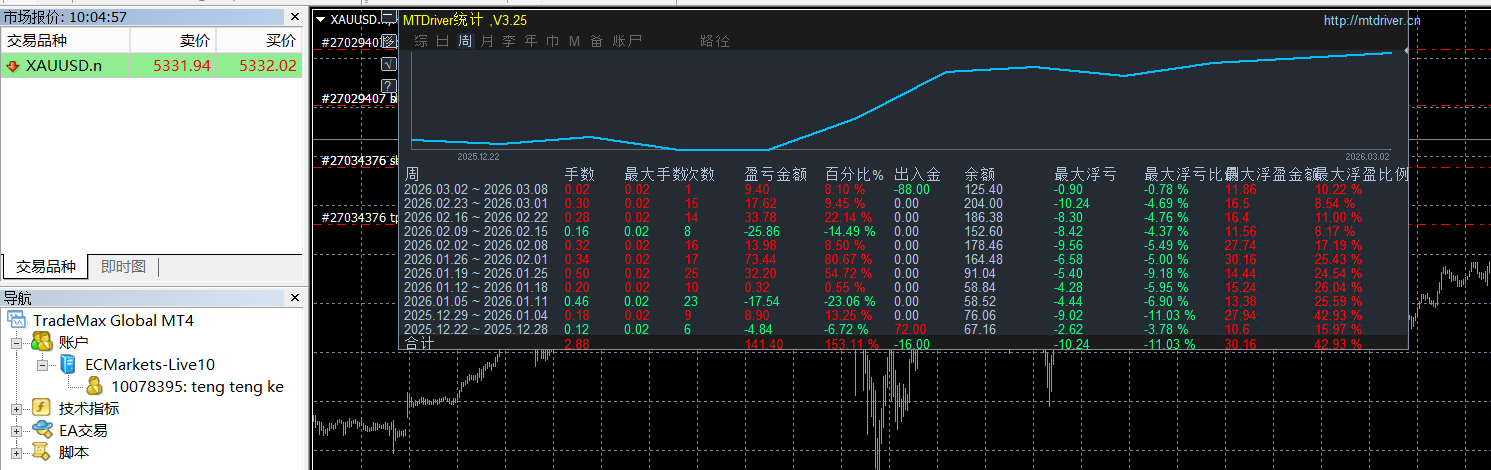Click the 手数 column header in statistics table

pos(580,174)
